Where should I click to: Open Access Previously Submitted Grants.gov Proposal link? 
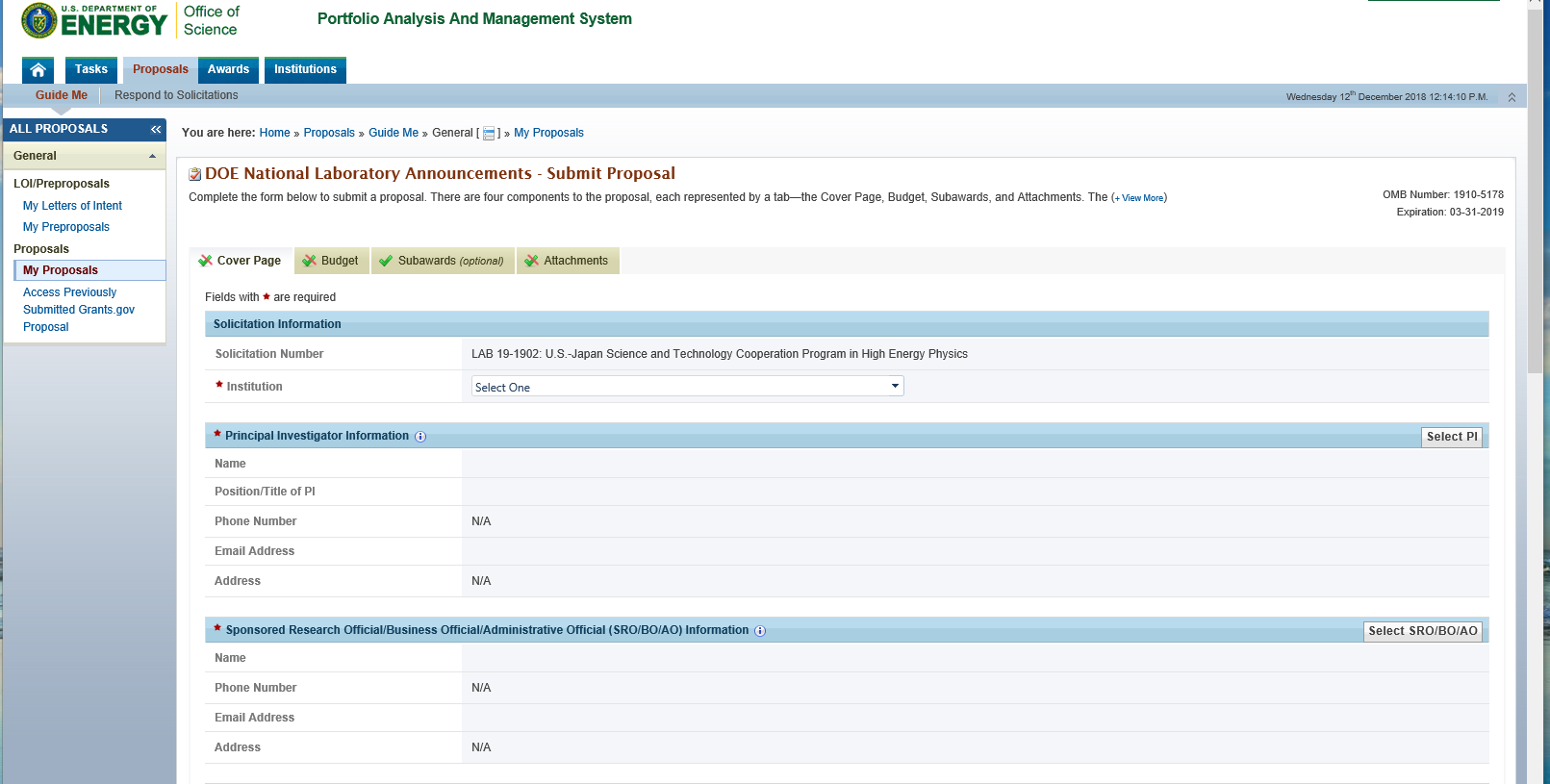coord(79,310)
